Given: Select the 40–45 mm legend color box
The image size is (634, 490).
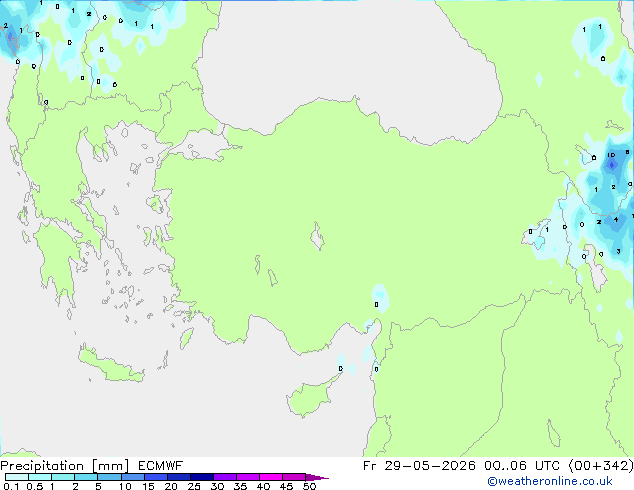Looking at the screenshot, I should click(x=271, y=477).
